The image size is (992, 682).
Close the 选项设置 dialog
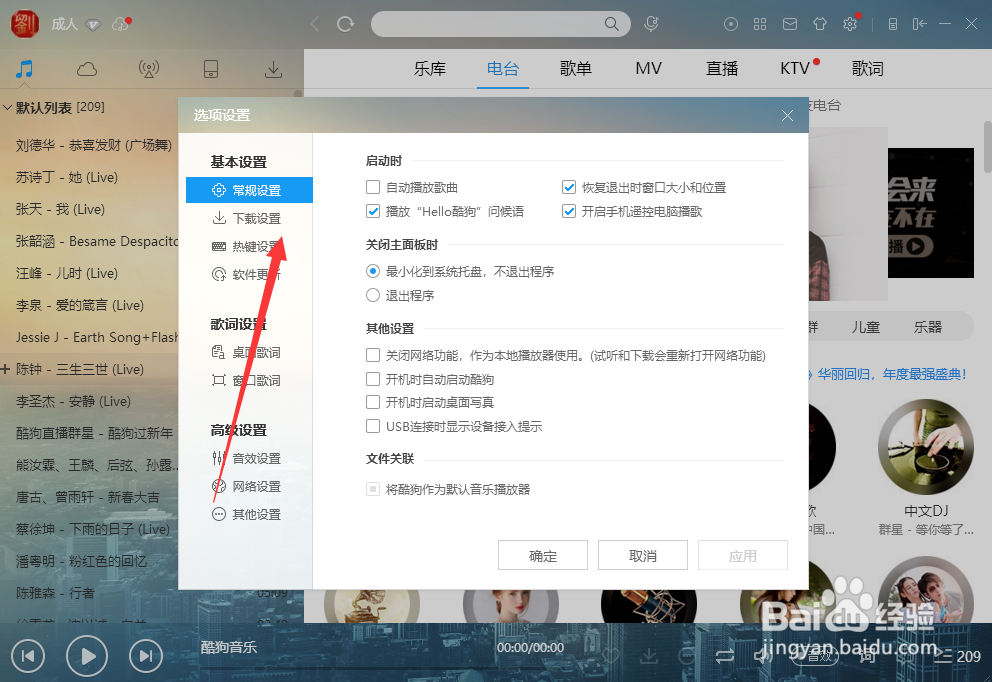tap(787, 115)
